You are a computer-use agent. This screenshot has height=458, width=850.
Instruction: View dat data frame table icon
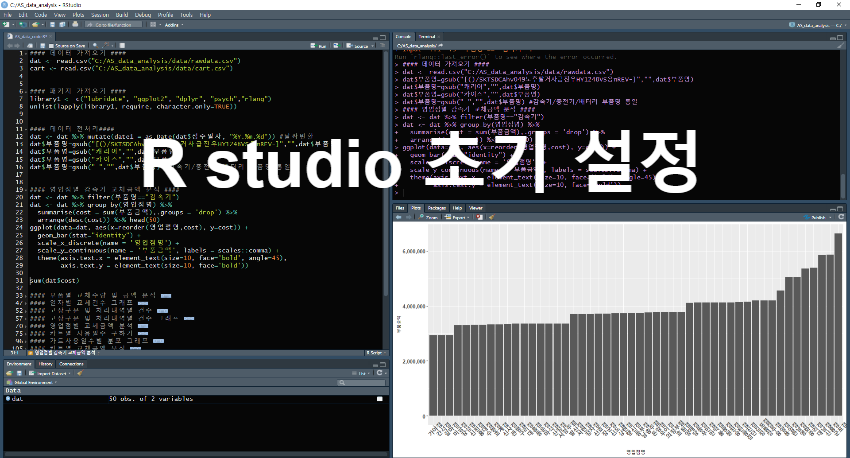(x=380, y=399)
